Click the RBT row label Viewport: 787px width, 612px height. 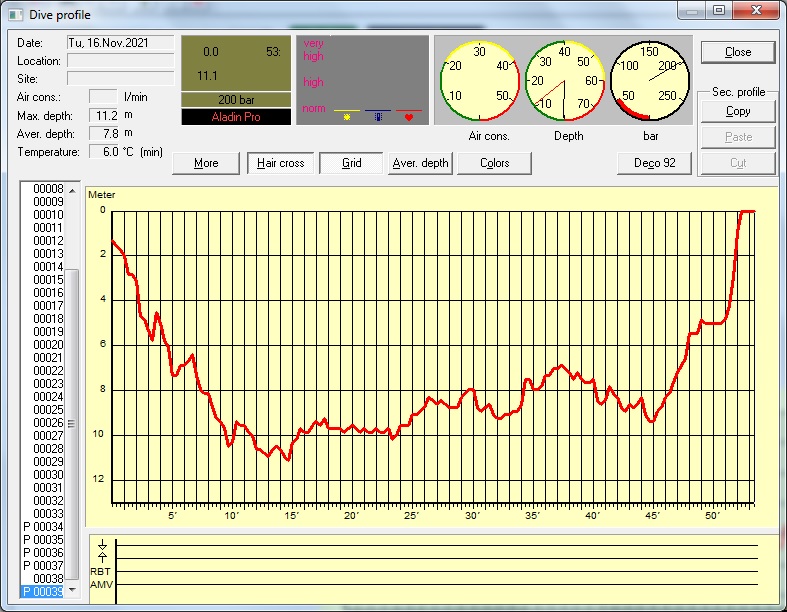click(100, 572)
